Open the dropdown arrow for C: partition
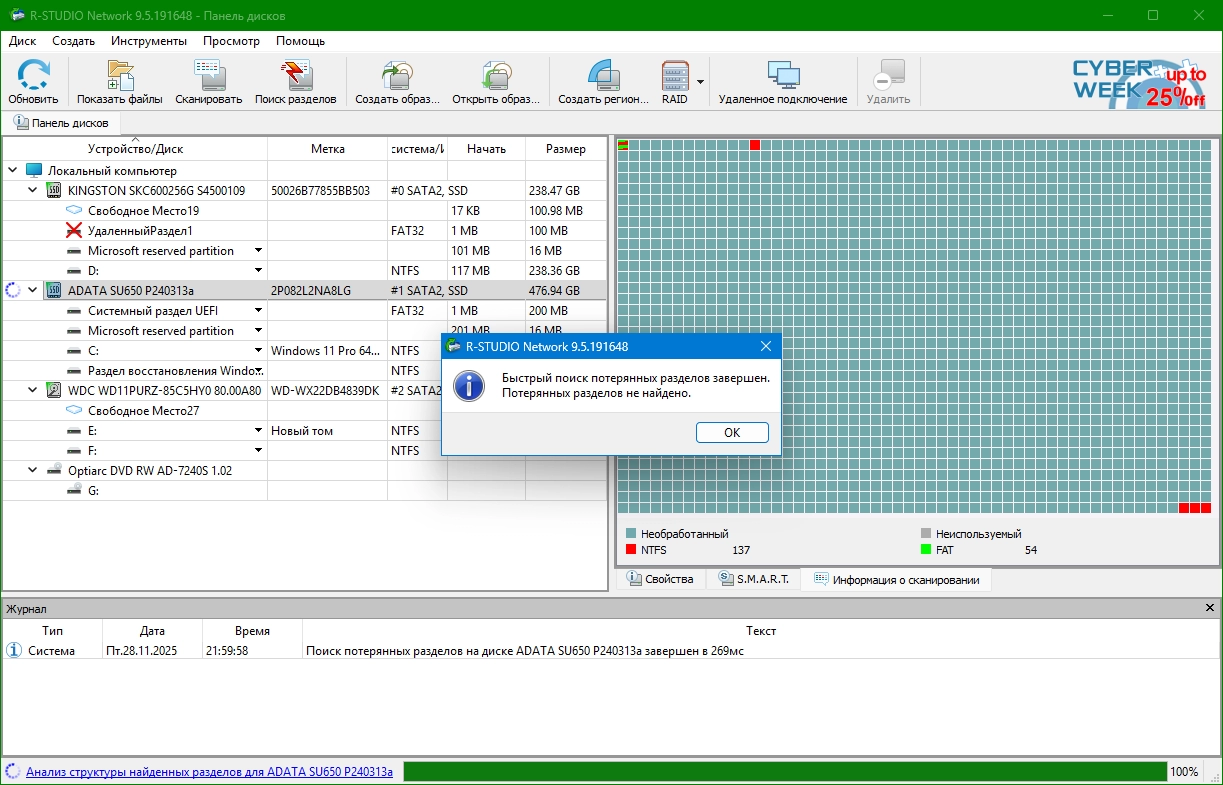The height and width of the screenshot is (785, 1223). click(x=258, y=350)
